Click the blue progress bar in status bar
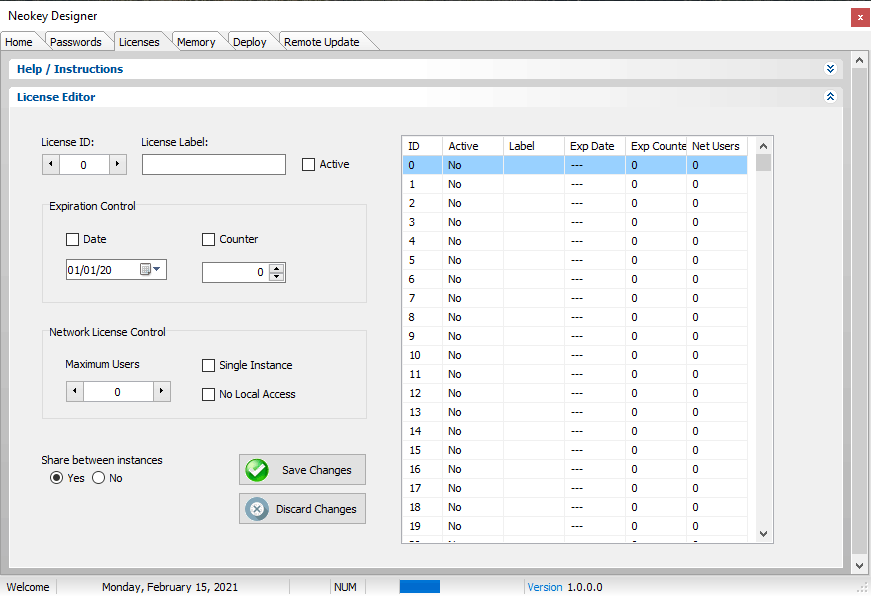 [419, 587]
